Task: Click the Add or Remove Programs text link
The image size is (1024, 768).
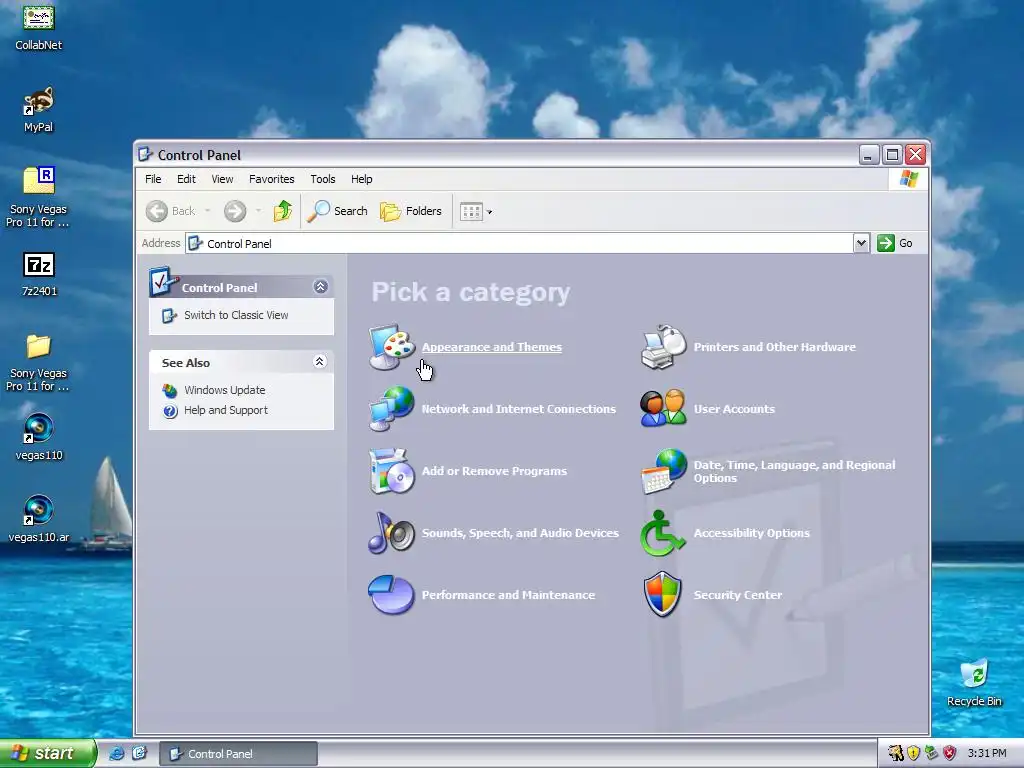Action: (x=494, y=471)
